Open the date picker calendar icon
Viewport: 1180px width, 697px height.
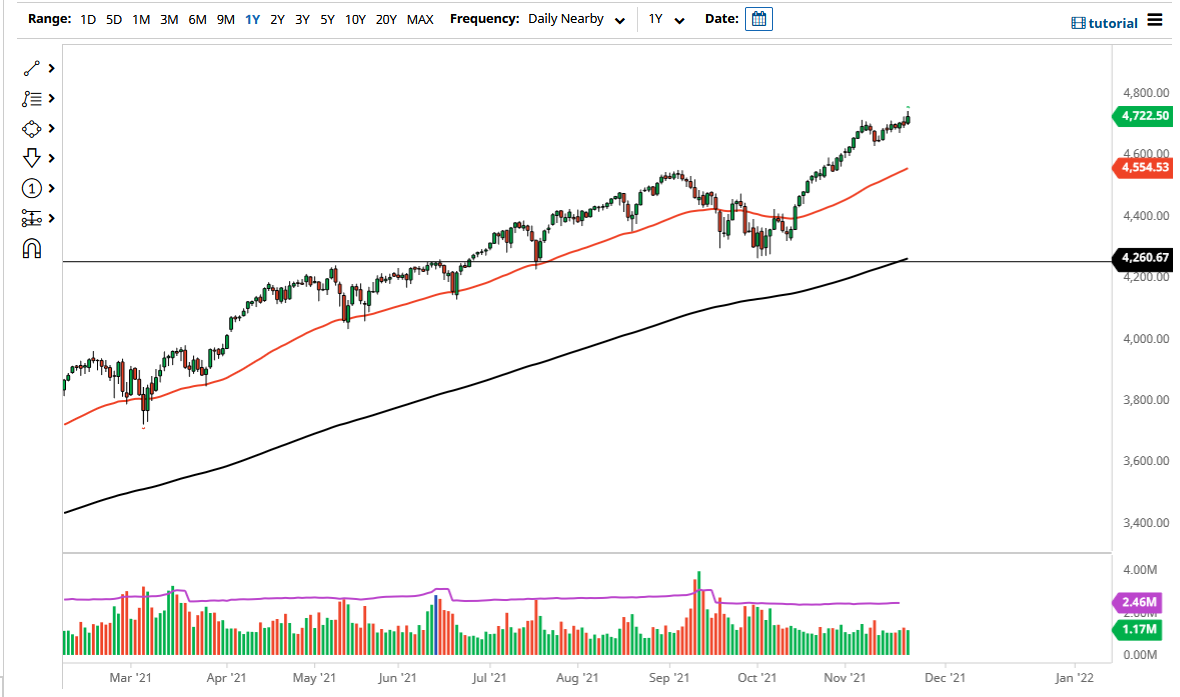(758, 18)
